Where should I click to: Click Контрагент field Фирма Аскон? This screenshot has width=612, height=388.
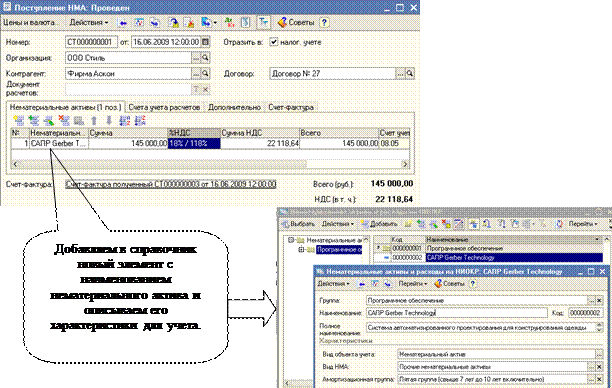coord(128,73)
